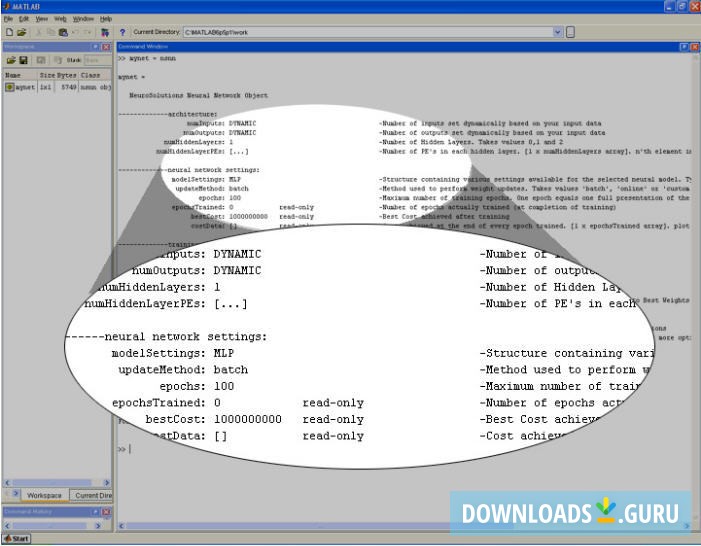Open the Web menu
Screen dimensions: 701x546
point(60,19)
